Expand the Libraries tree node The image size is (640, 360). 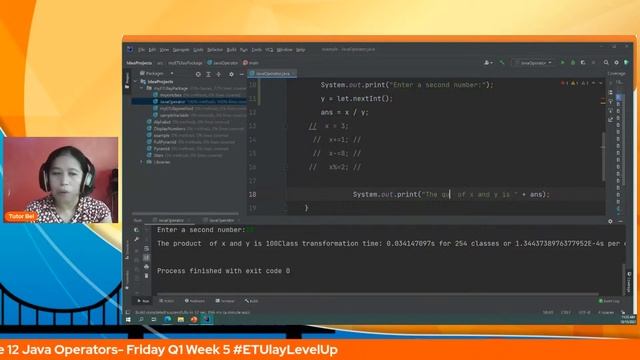(x=142, y=162)
